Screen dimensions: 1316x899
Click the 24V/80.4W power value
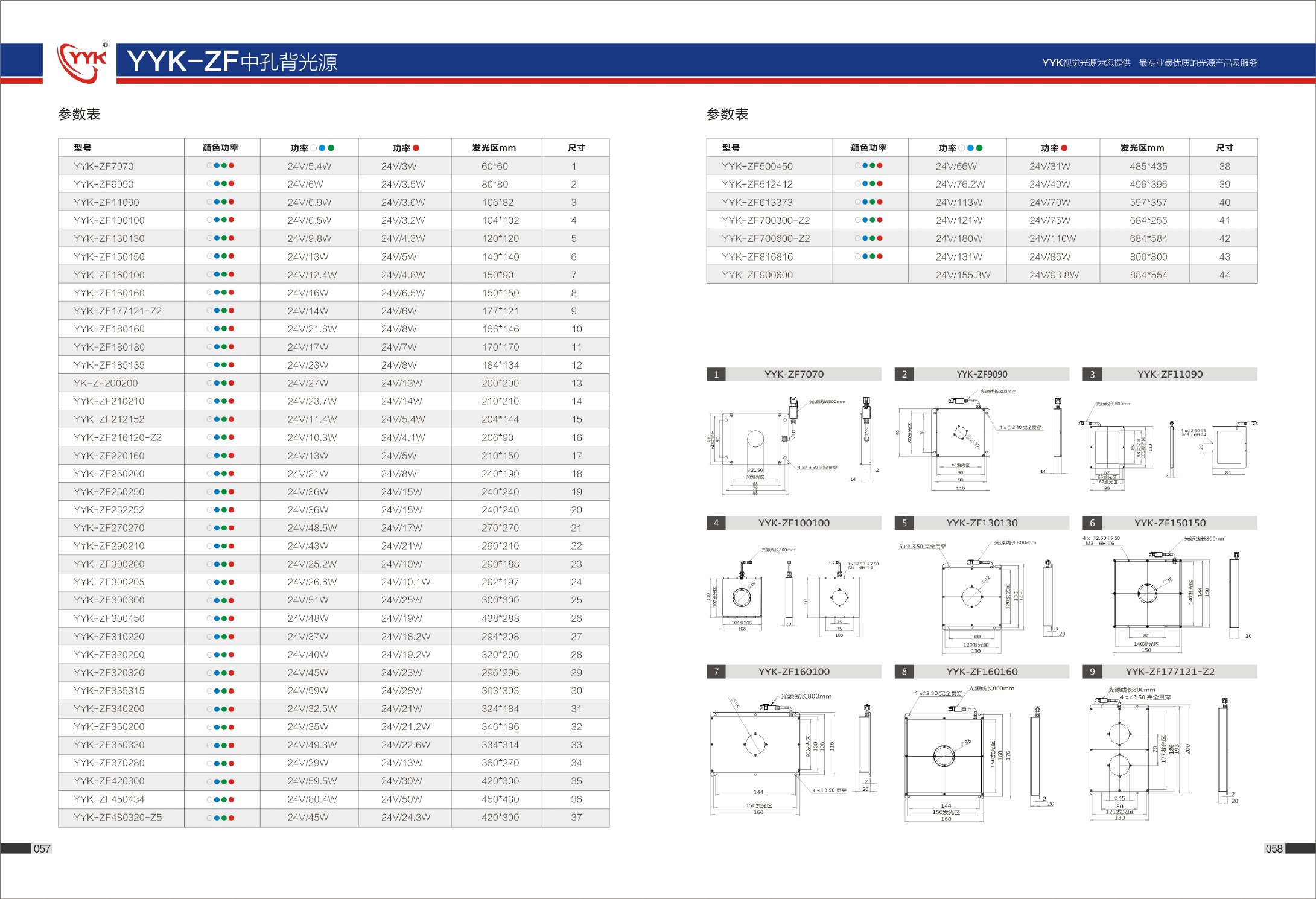(312, 799)
